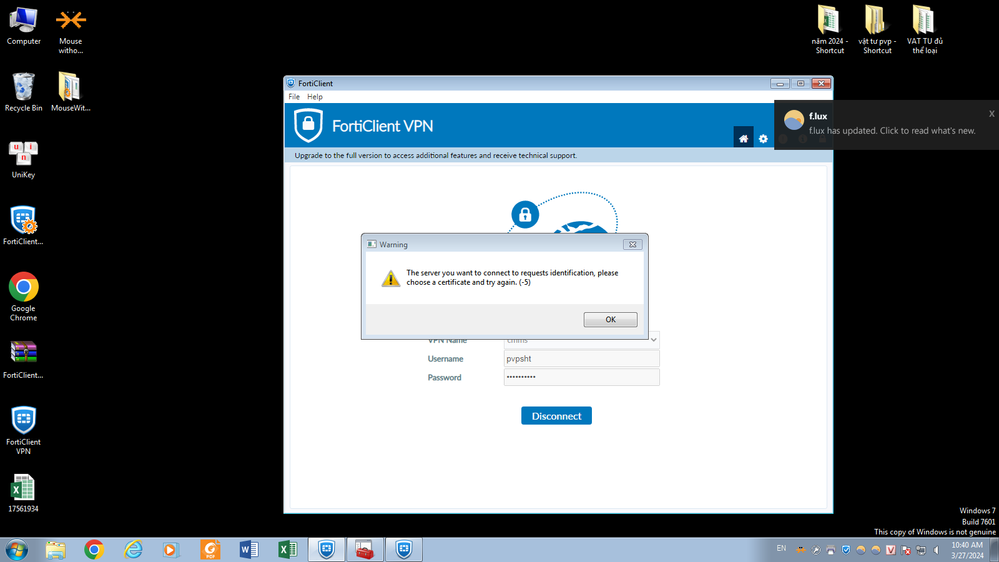Image resolution: width=999 pixels, height=562 pixels.
Task: Open the clock showing 10:40 AM
Action: coord(967,550)
